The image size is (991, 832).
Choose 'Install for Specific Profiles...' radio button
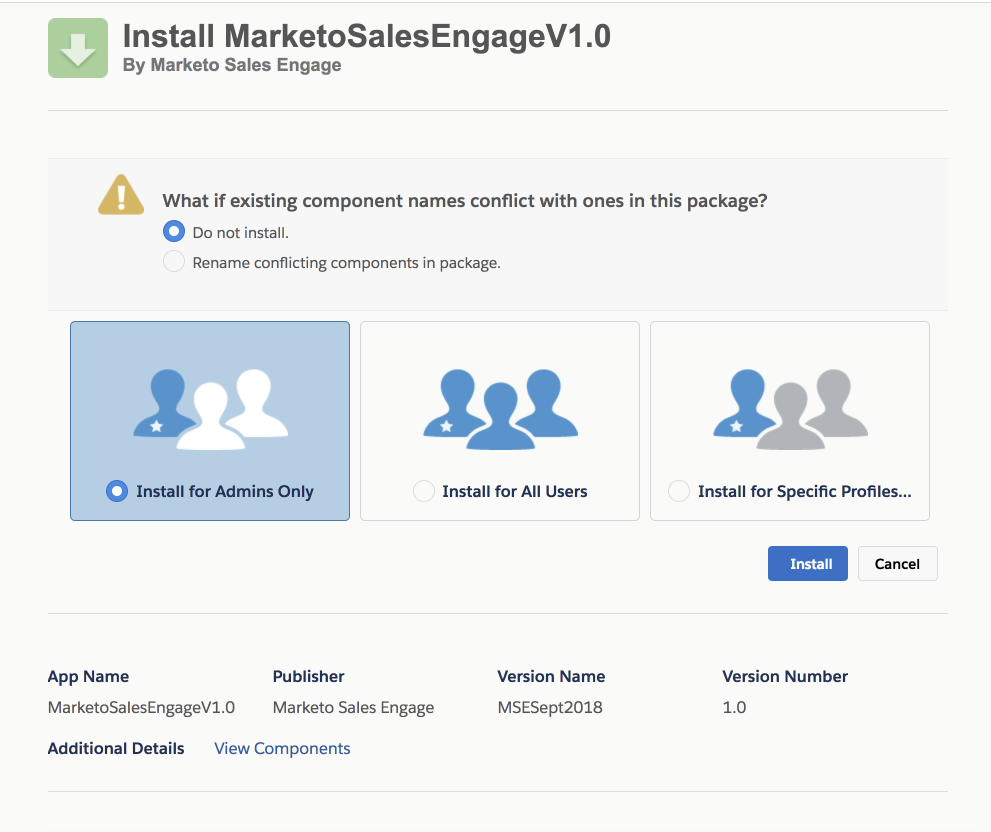[x=679, y=491]
